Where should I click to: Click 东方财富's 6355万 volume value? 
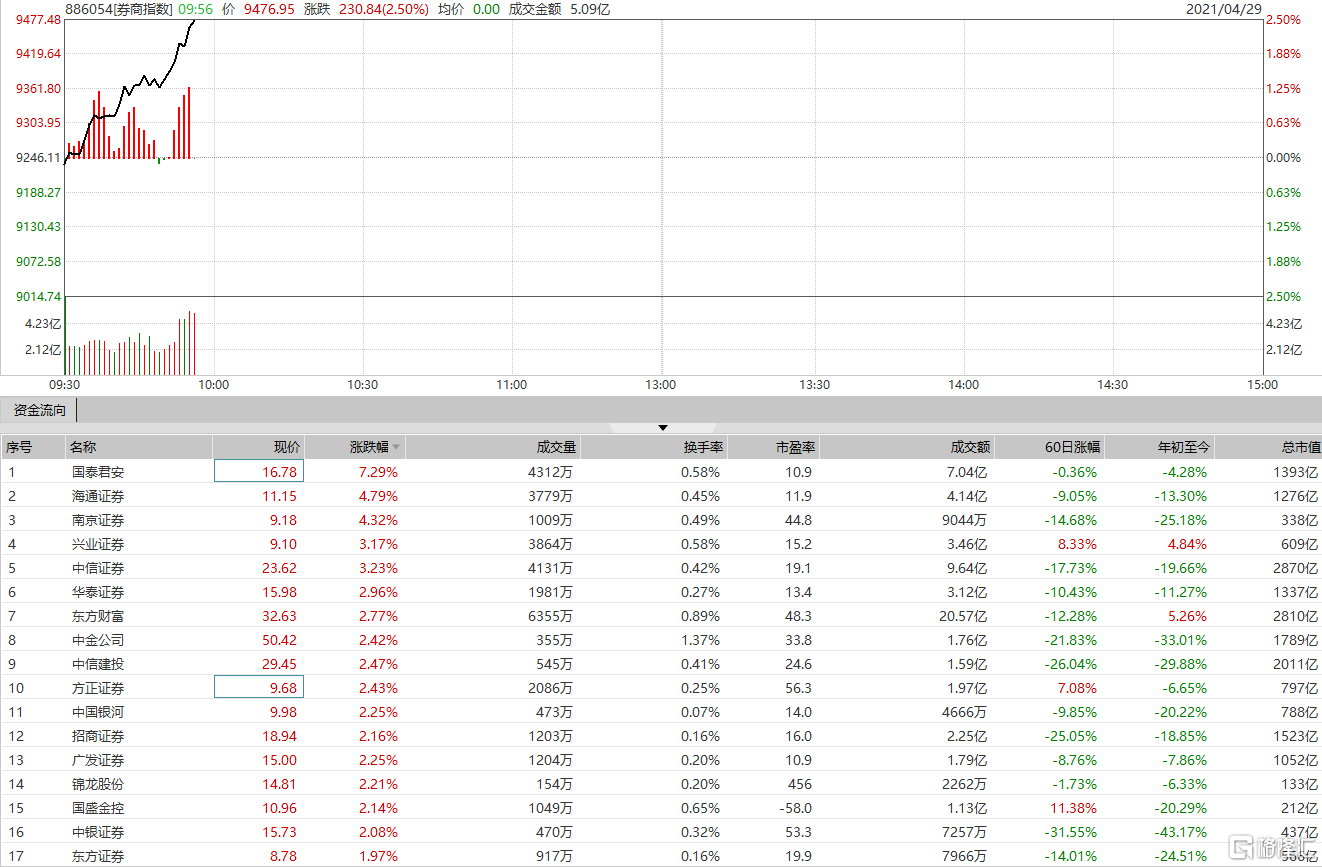point(550,616)
